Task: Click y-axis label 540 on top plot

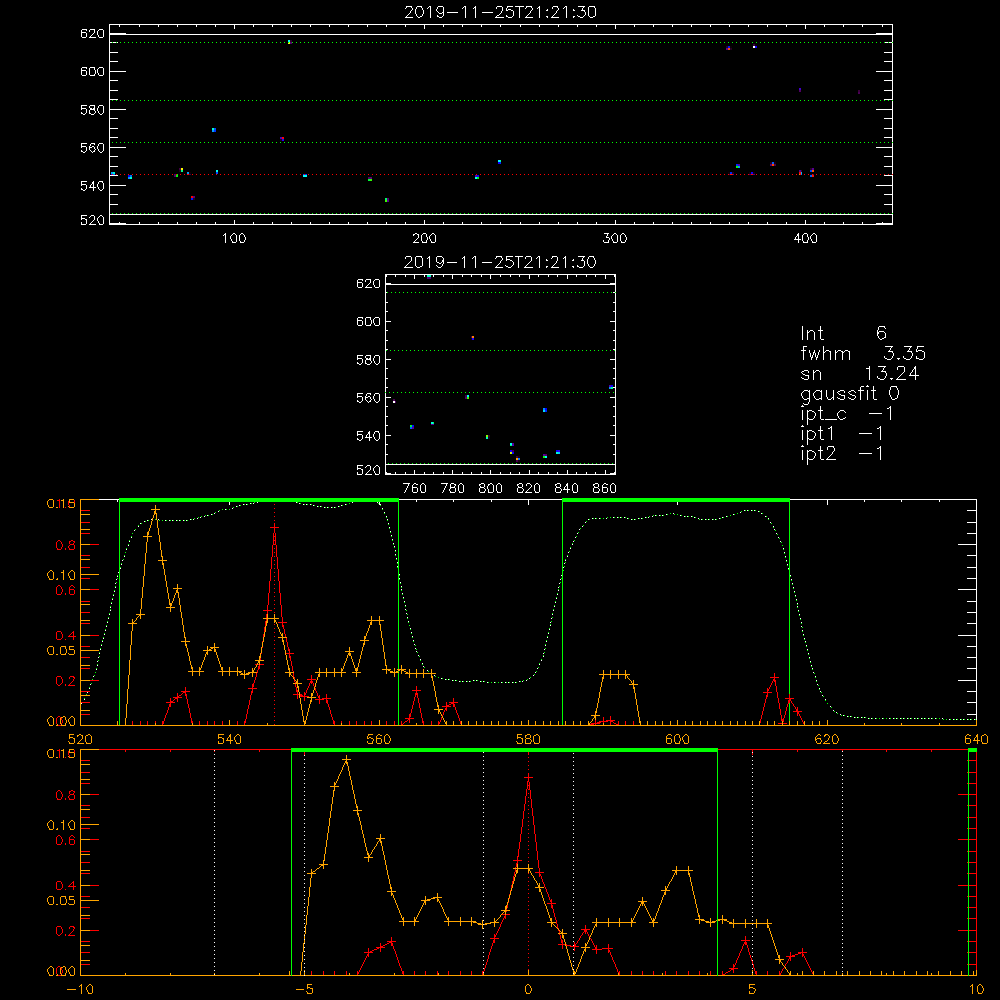Action: [x=92, y=186]
